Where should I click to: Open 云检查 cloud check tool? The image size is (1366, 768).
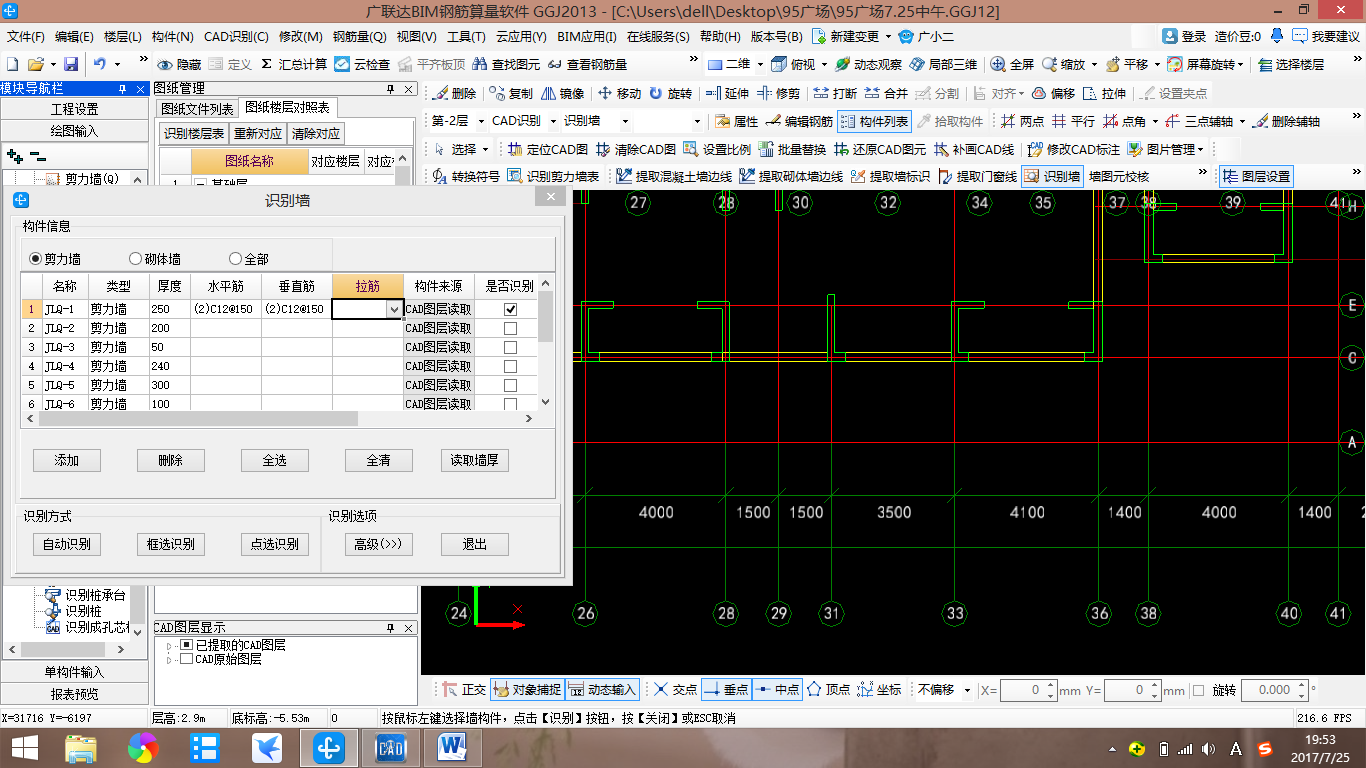[x=362, y=64]
